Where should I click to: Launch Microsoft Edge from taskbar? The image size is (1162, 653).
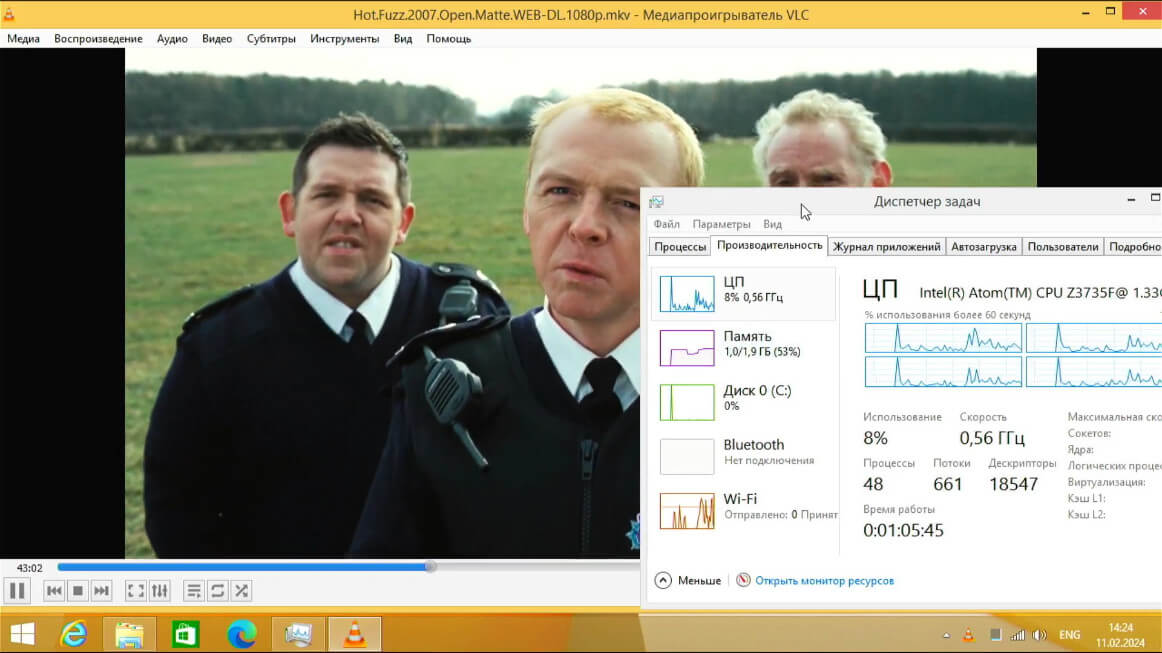(242, 634)
